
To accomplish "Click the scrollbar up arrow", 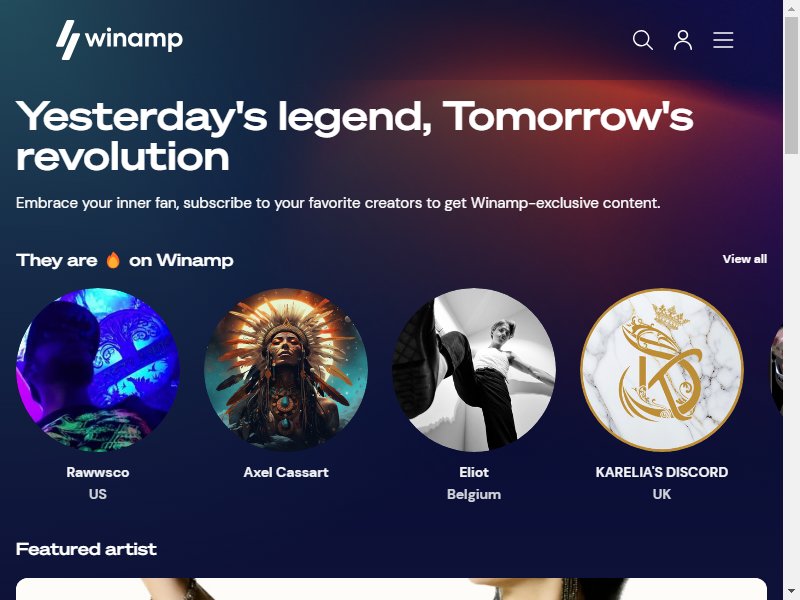I will coord(791,8).
